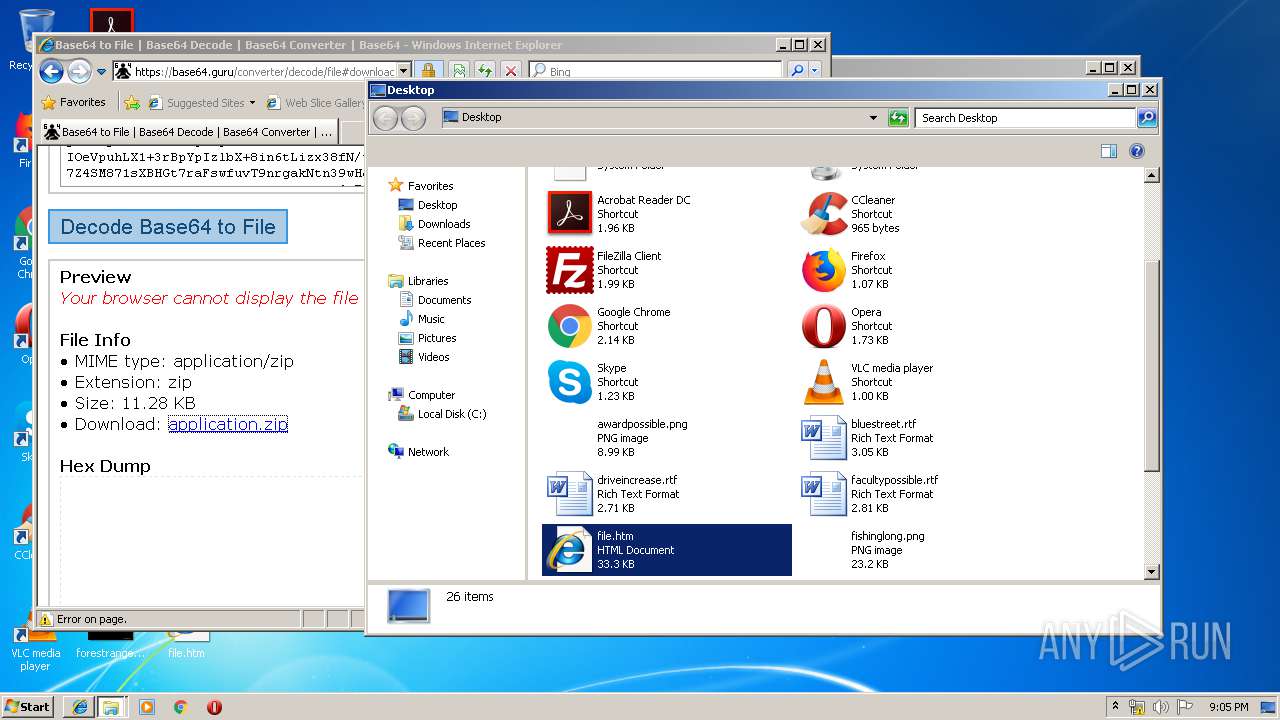Image resolution: width=1280 pixels, height=720 pixels.
Task: Toggle the Explorer preview pane icon
Action: point(1108,151)
